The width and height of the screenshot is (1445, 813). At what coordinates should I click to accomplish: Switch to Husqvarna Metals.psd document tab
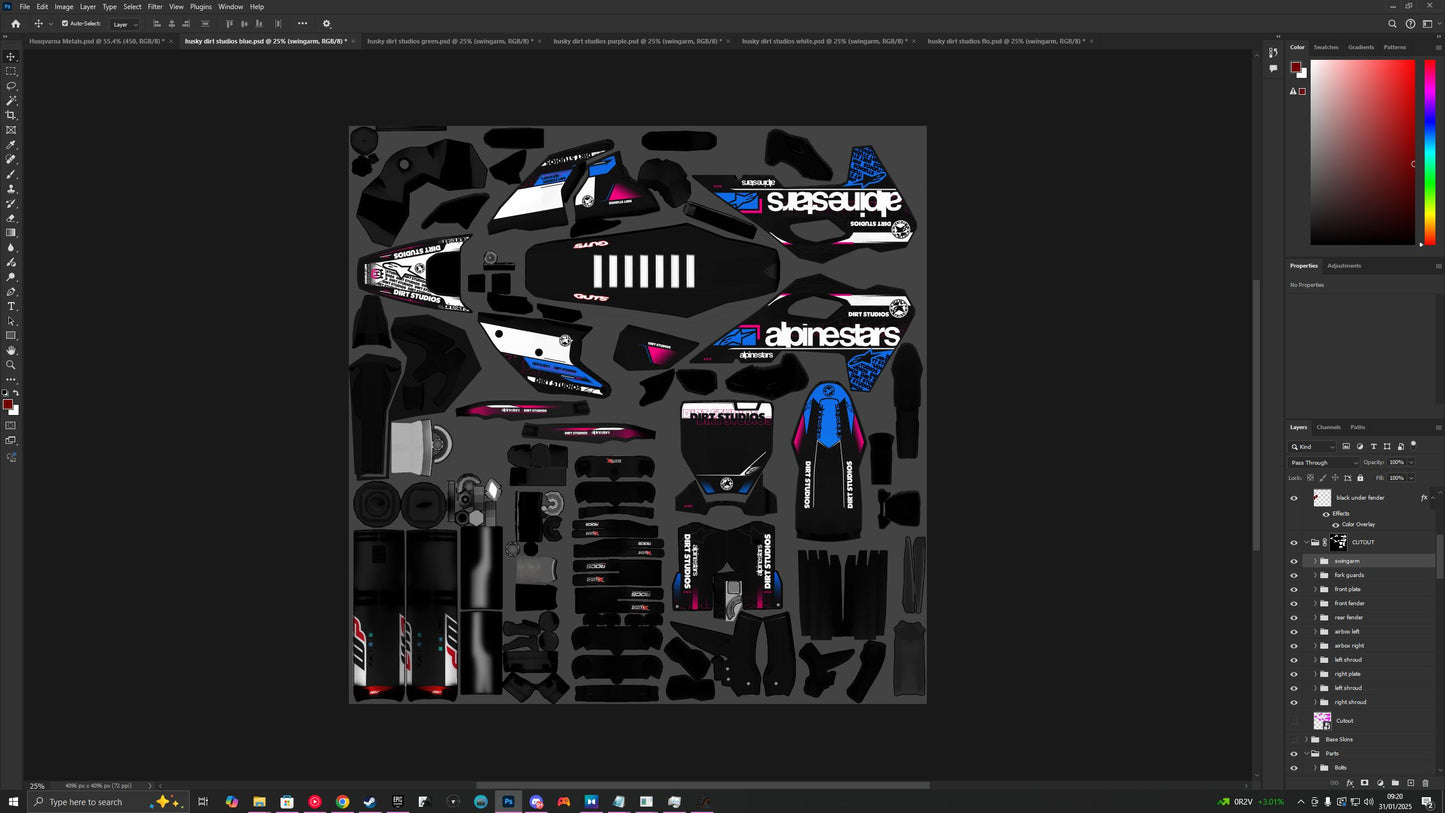click(x=97, y=41)
